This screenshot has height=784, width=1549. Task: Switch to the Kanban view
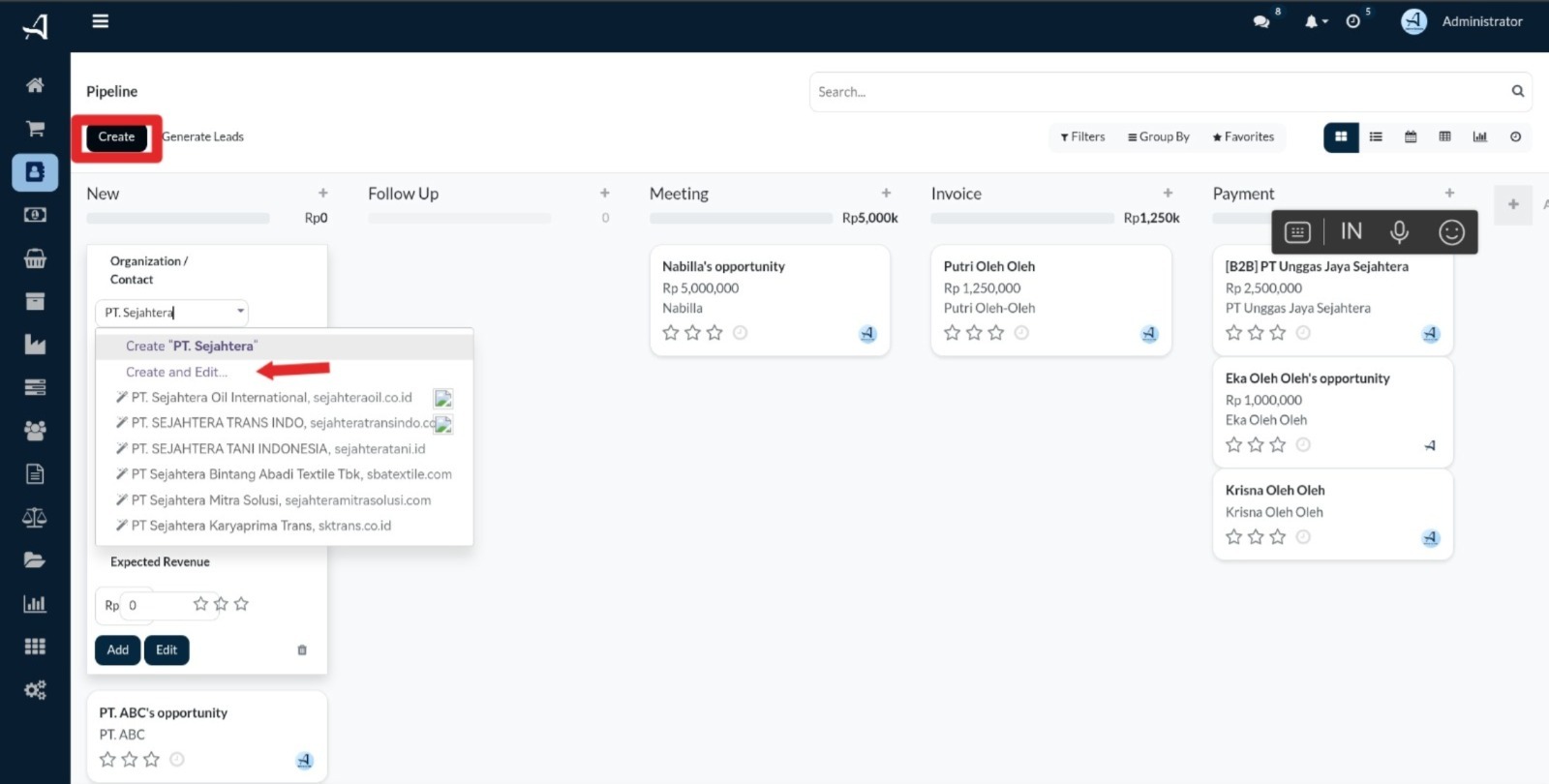coord(1341,137)
